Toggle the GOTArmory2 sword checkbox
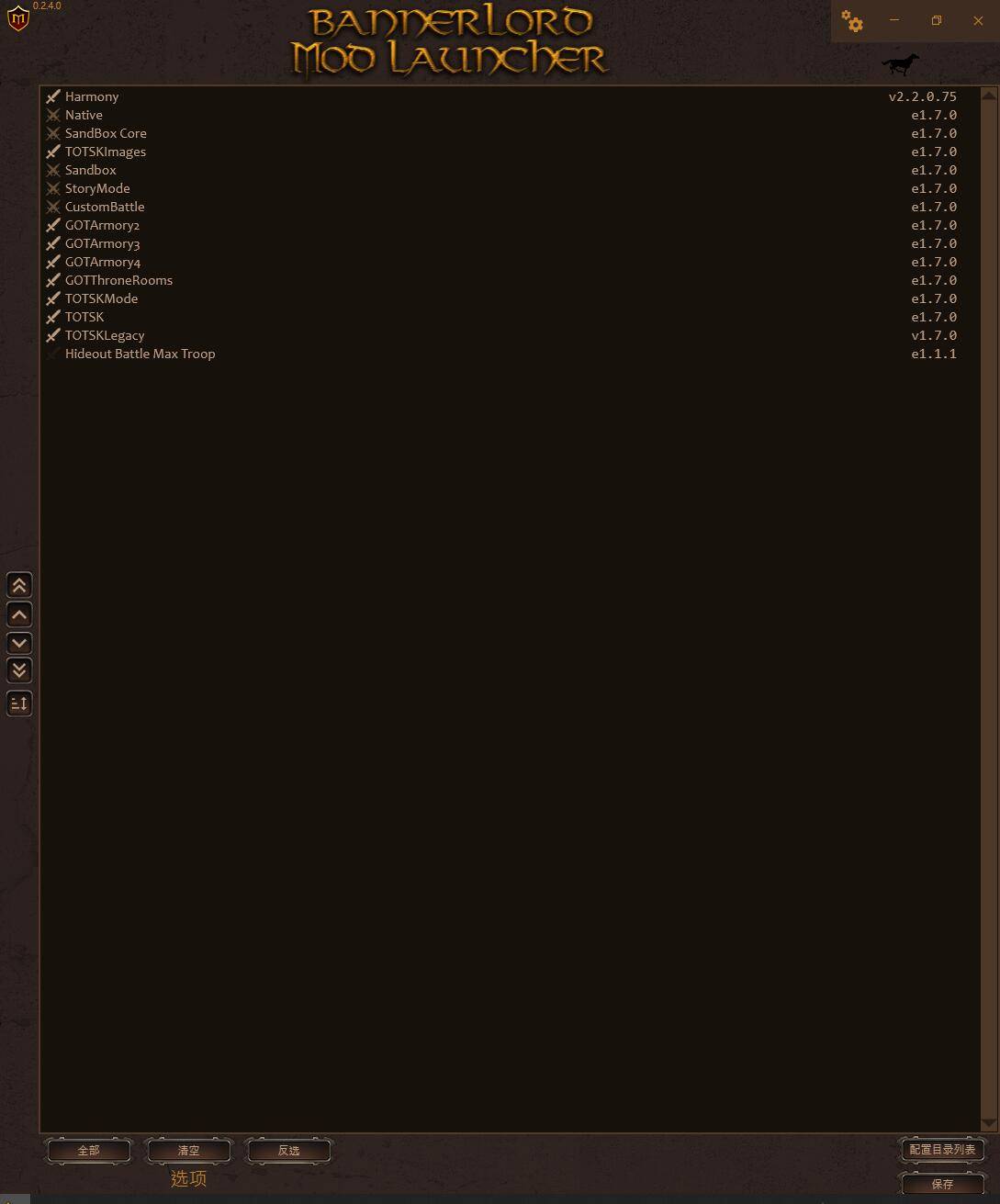This screenshot has width=1000, height=1204. click(x=53, y=225)
